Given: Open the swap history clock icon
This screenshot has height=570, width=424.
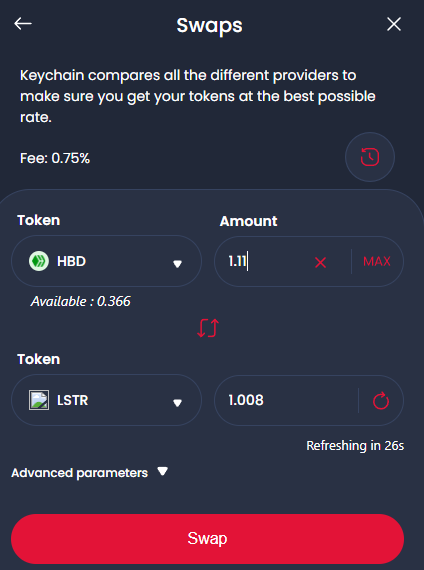Looking at the screenshot, I should click(370, 157).
